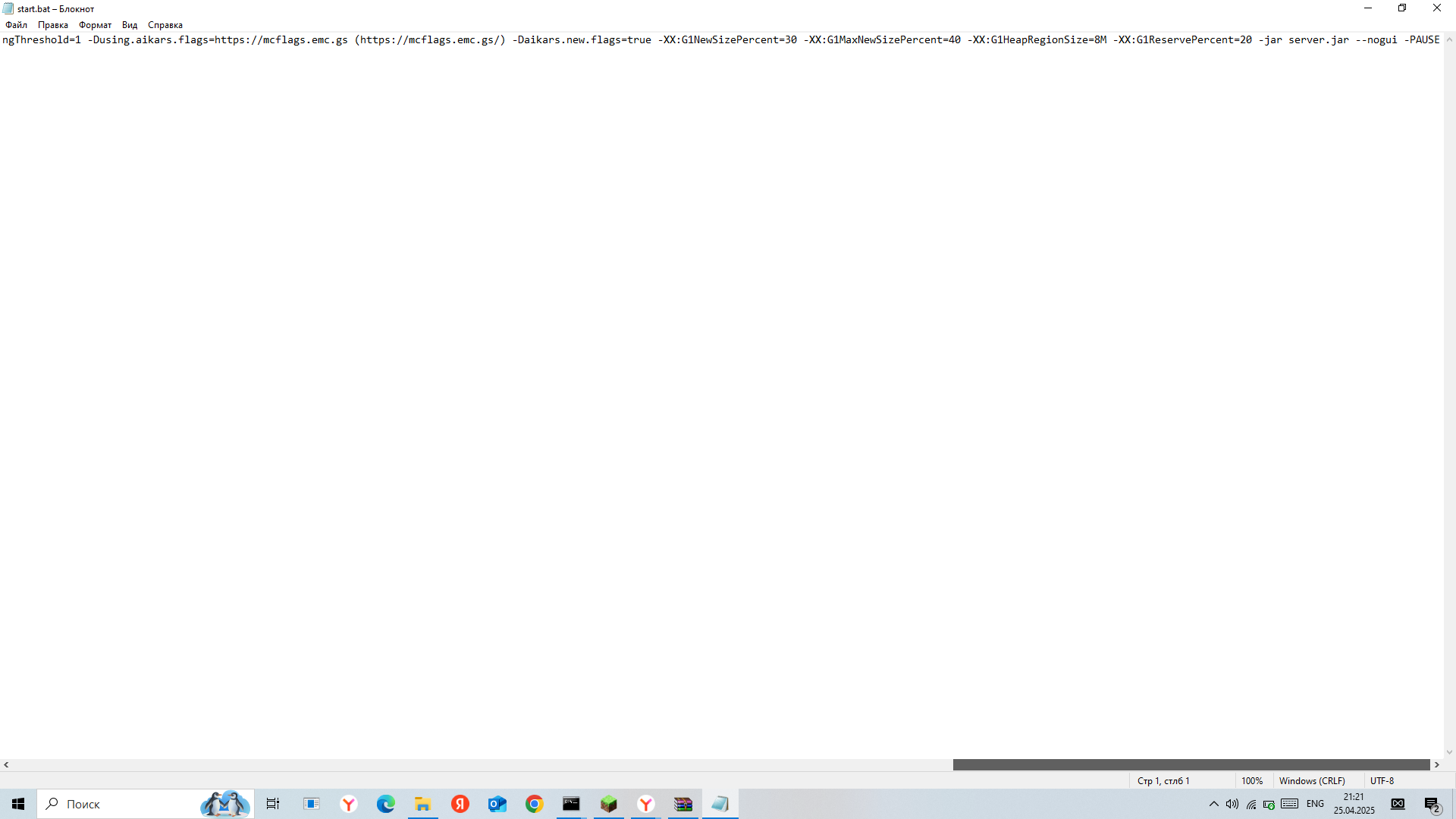
Task: Click the Notepad icon in the title bar
Action: coord(8,8)
